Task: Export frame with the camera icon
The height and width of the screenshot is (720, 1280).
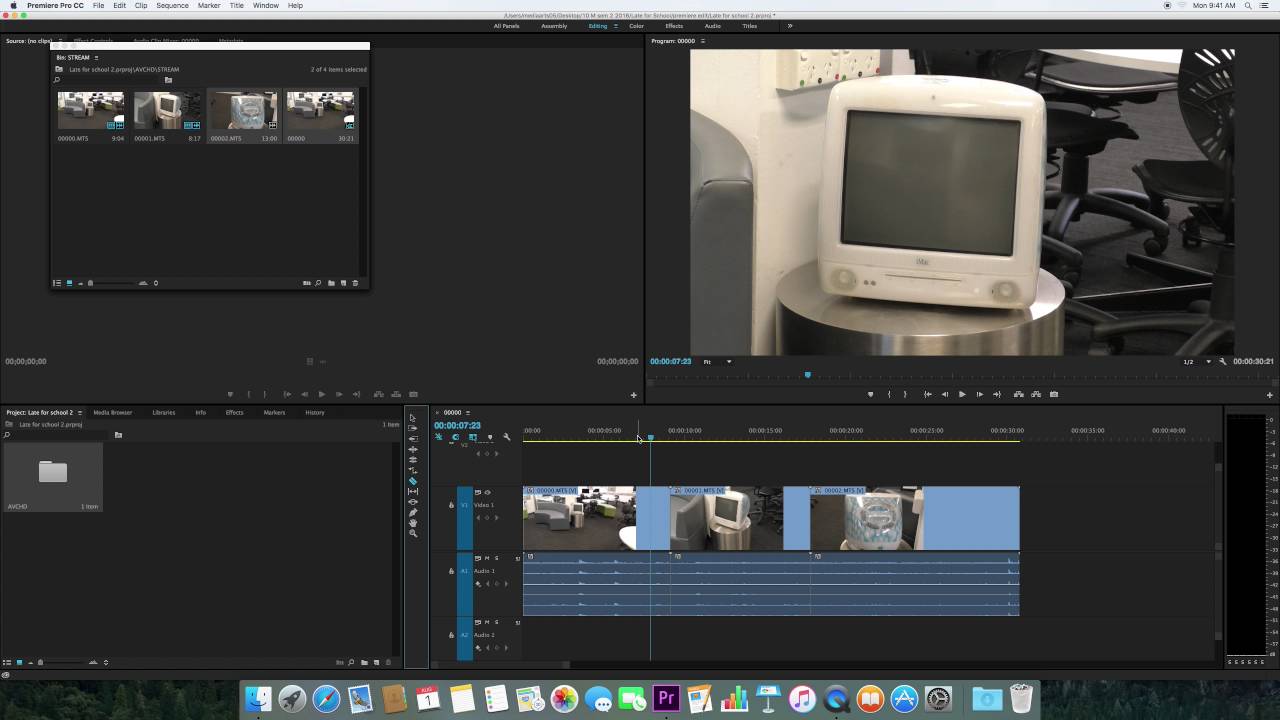Action: [1054, 394]
